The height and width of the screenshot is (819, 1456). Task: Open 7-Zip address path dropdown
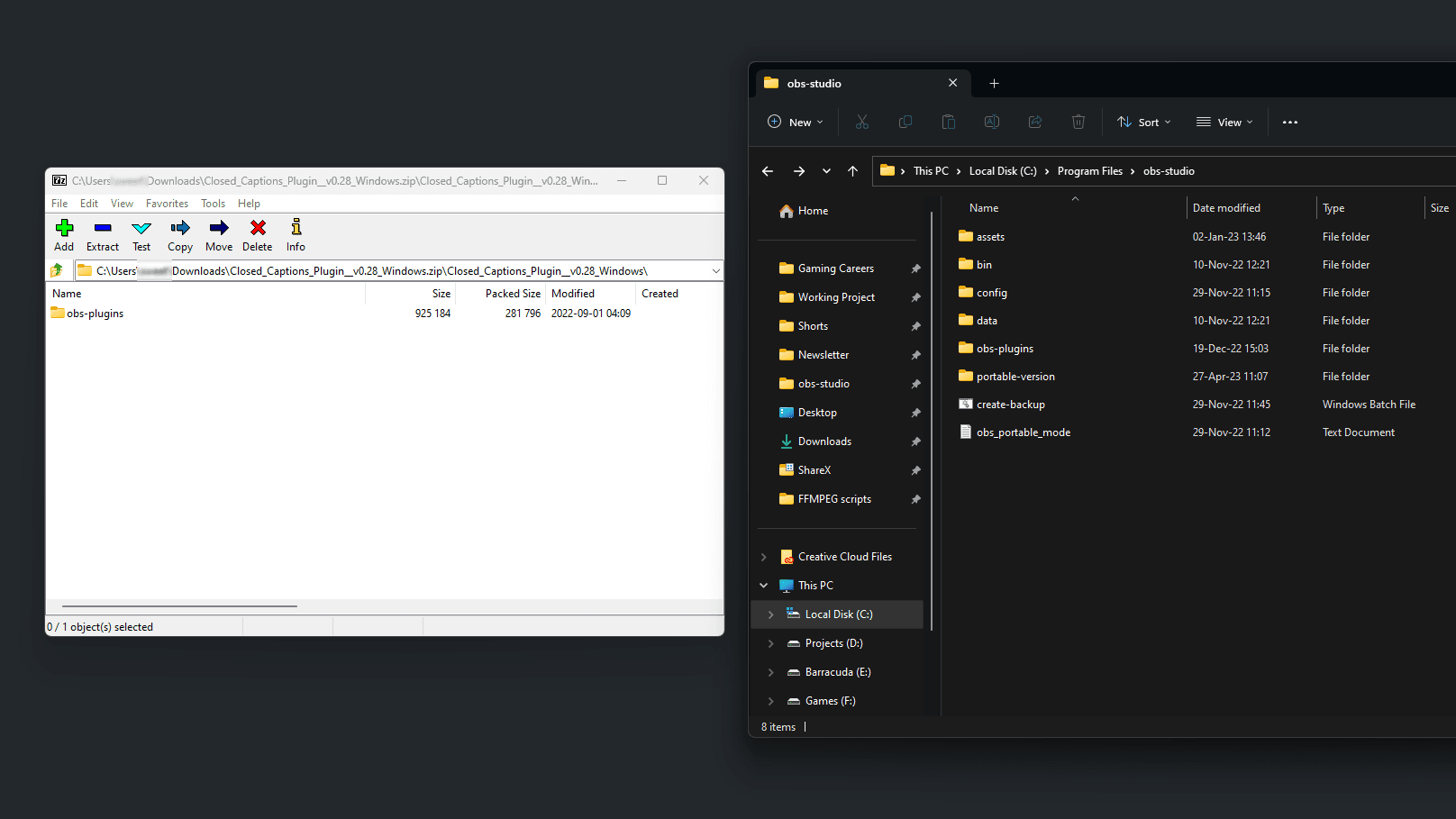(715, 271)
